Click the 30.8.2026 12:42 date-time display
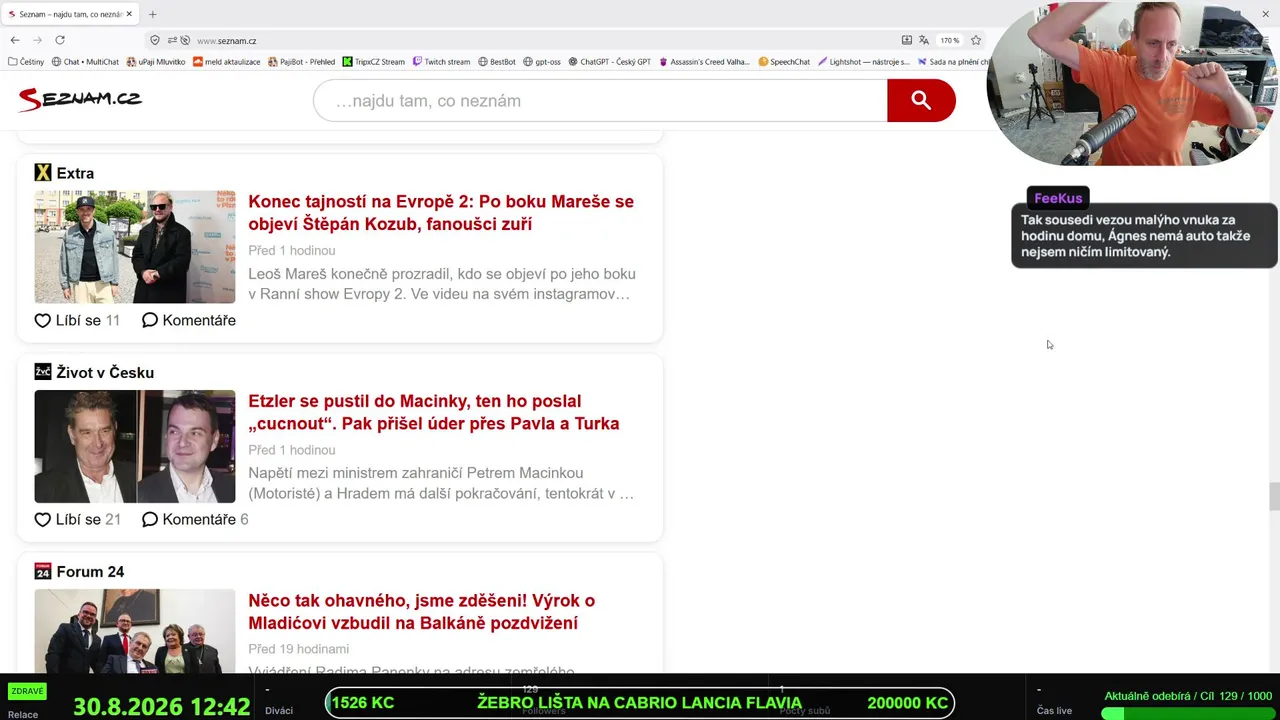The width and height of the screenshot is (1280, 720). 161,706
